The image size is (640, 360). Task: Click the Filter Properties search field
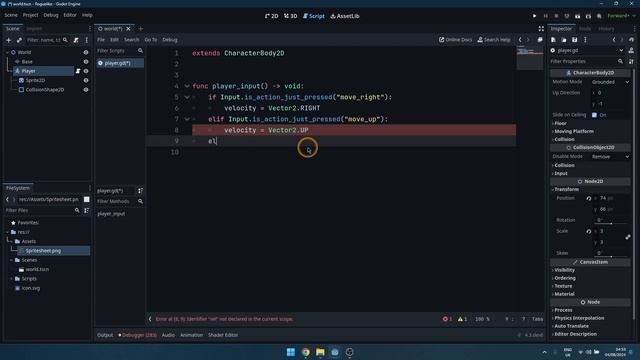[x=587, y=61]
